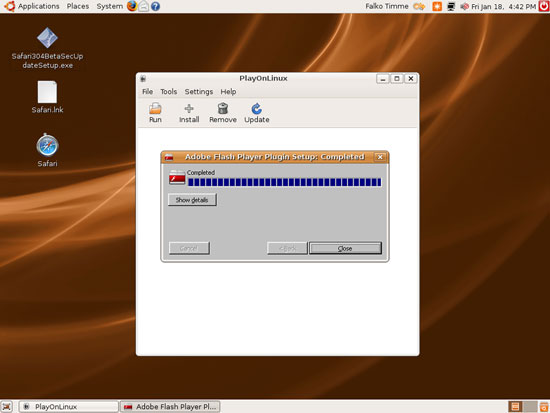The height and width of the screenshot is (413, 550).
Task: Open the Help question-mark launcher
Action: click(x=155, y=6)
